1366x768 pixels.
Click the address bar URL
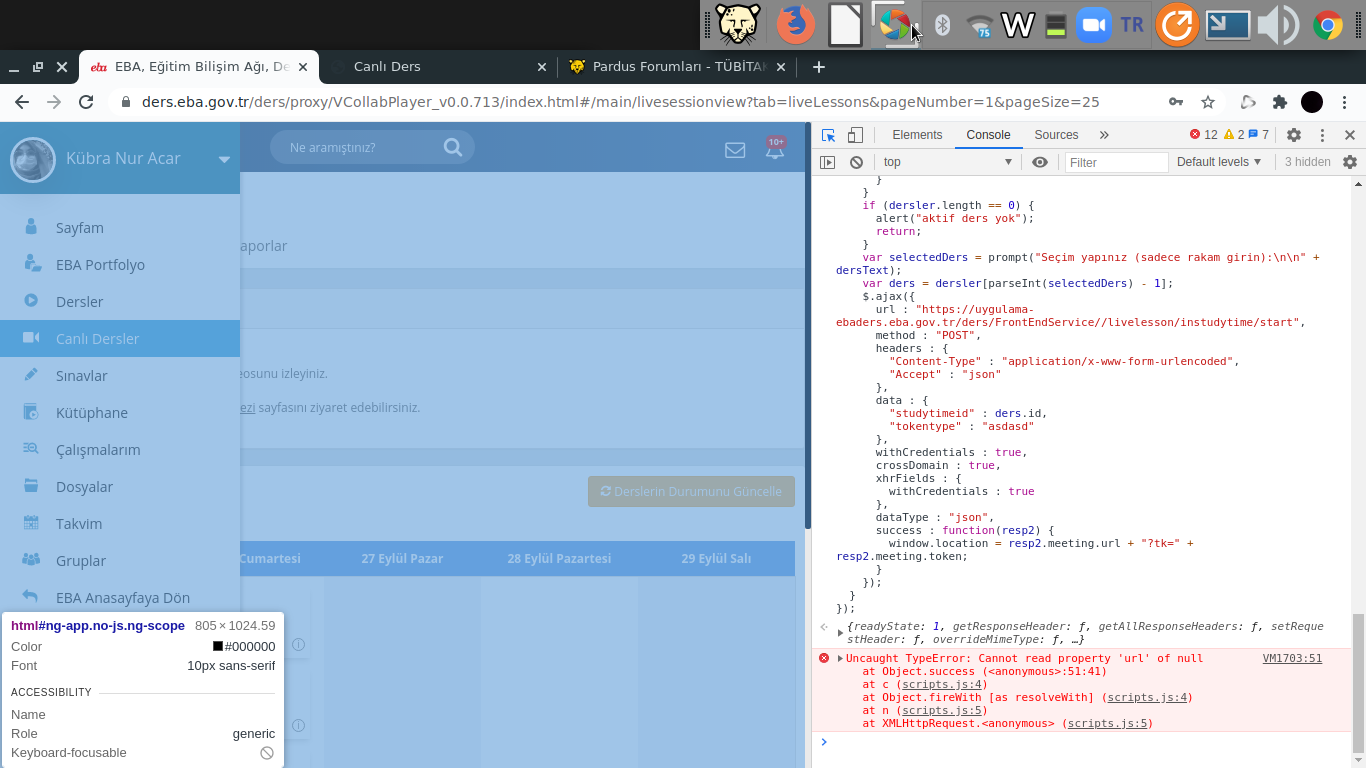click(x=620, y=102)
